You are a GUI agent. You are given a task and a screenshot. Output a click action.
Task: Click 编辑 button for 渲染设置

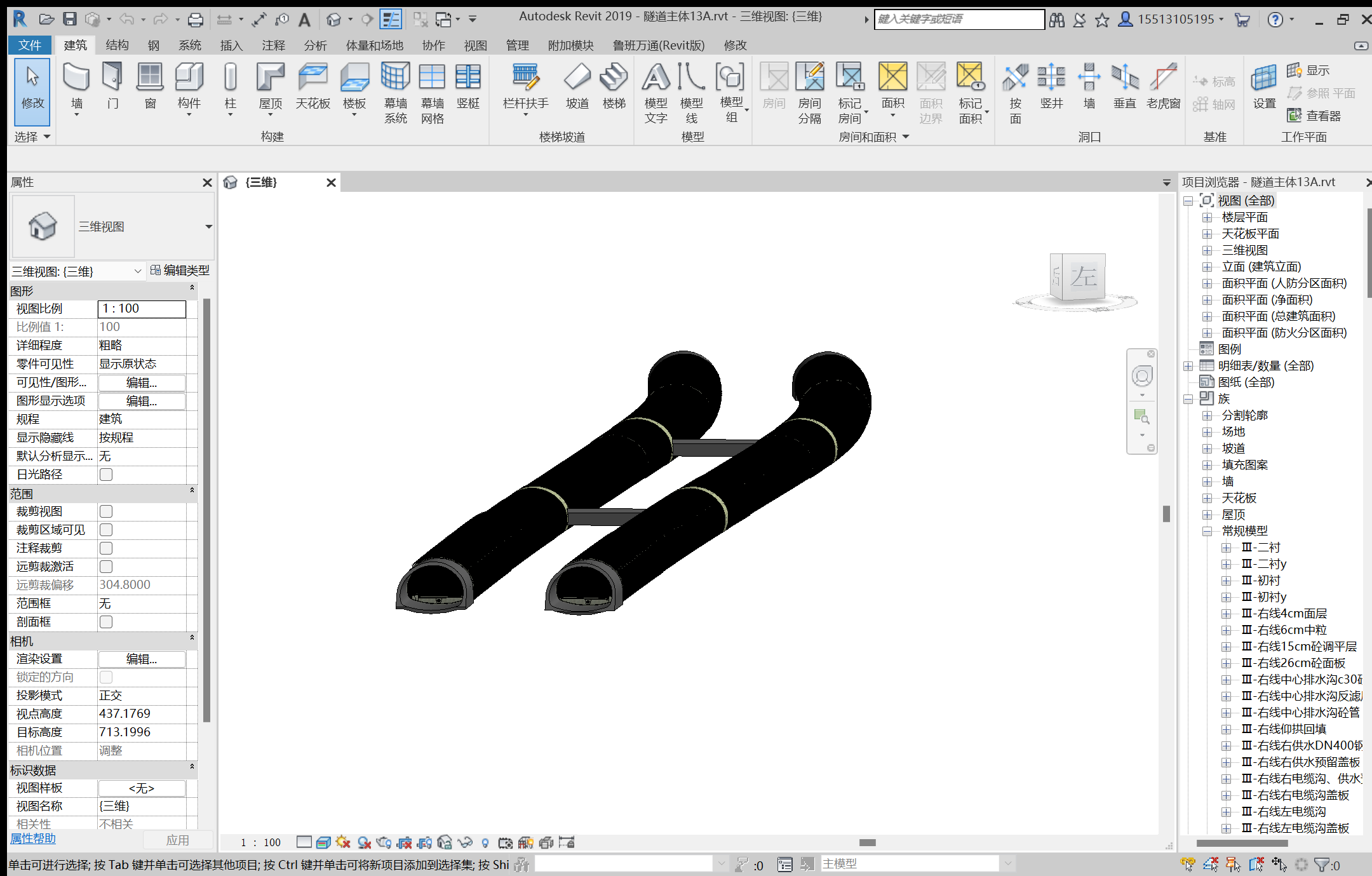click(142, 659)
